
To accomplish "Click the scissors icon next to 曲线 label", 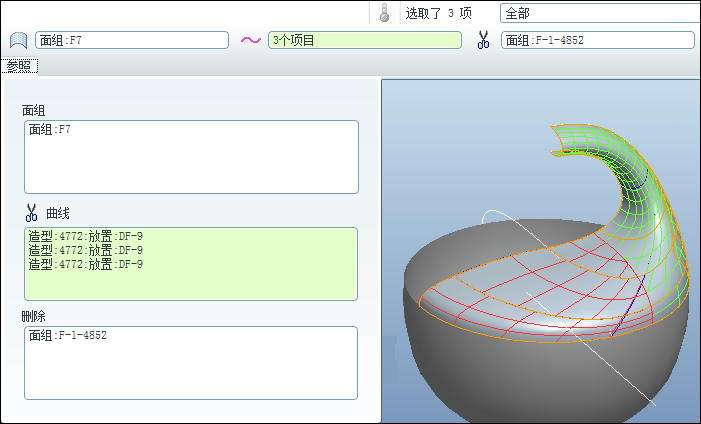I will [31, 213].
